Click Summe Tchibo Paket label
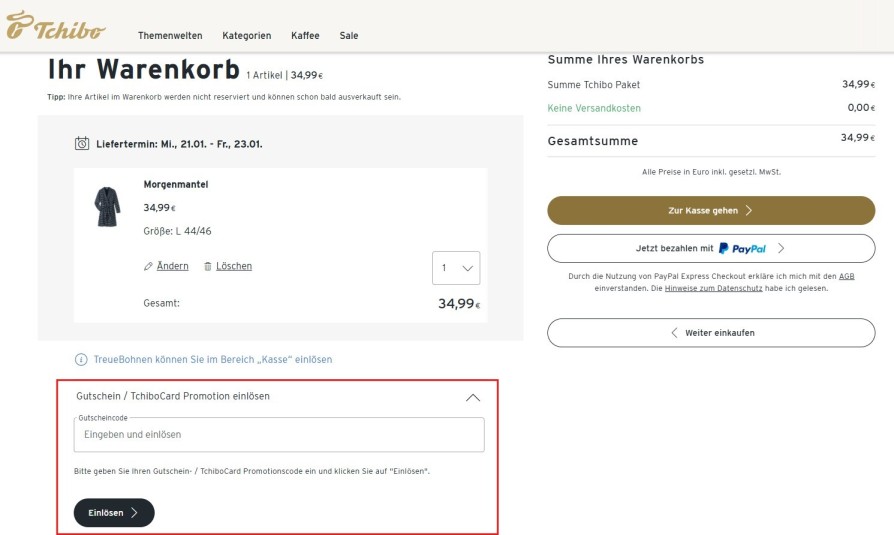Screen dimensions: 894x535 coord(594,85)
